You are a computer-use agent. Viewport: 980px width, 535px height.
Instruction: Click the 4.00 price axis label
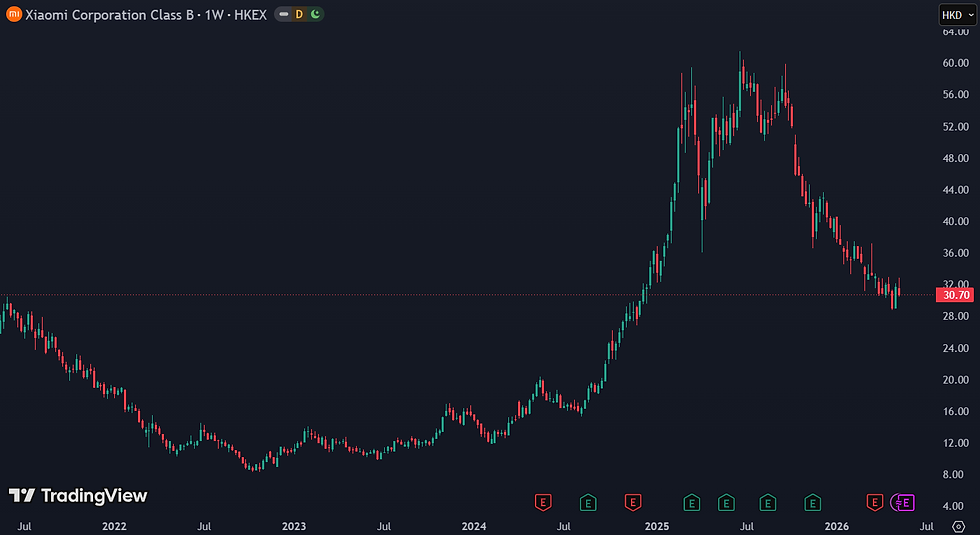[953, 506]
